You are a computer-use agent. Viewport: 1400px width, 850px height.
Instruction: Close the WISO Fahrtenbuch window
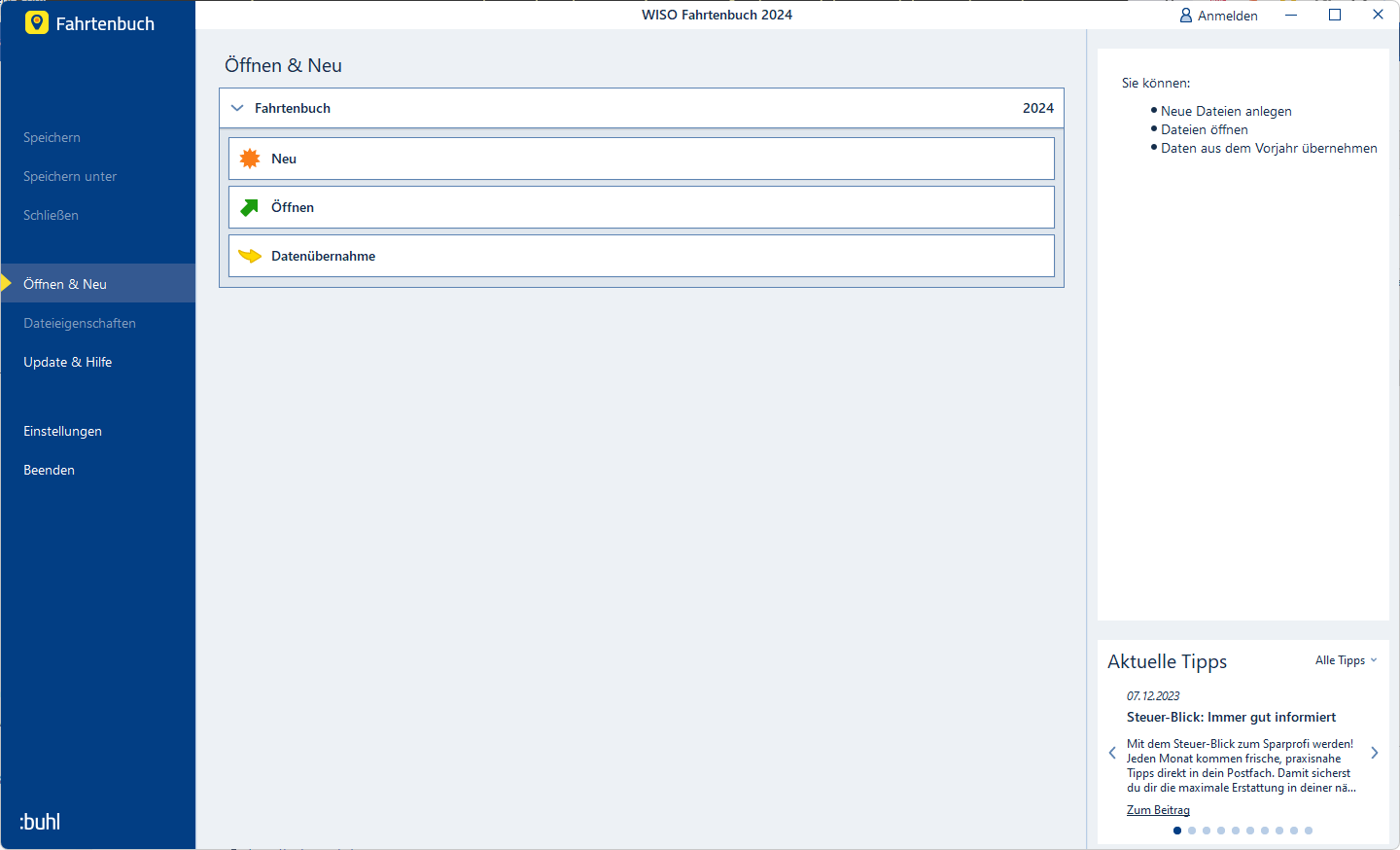click(x=1378, y=15)
